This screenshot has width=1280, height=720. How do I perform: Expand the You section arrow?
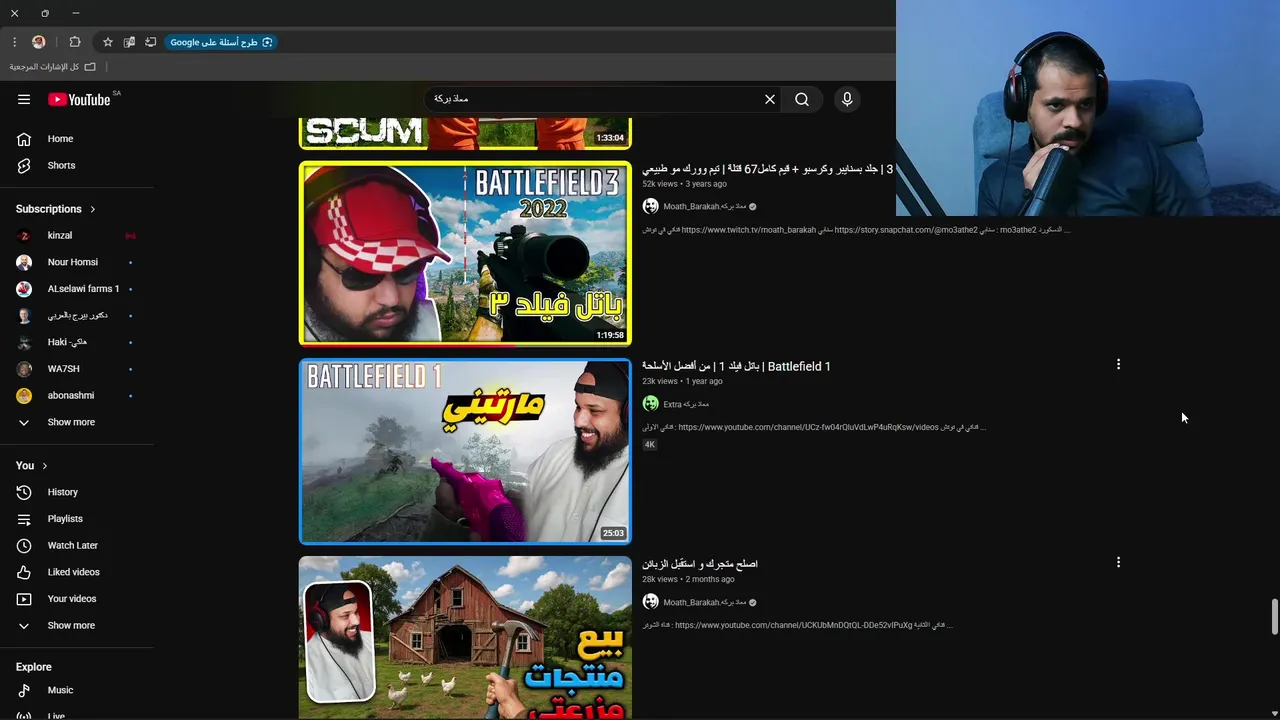pos(45,466)
